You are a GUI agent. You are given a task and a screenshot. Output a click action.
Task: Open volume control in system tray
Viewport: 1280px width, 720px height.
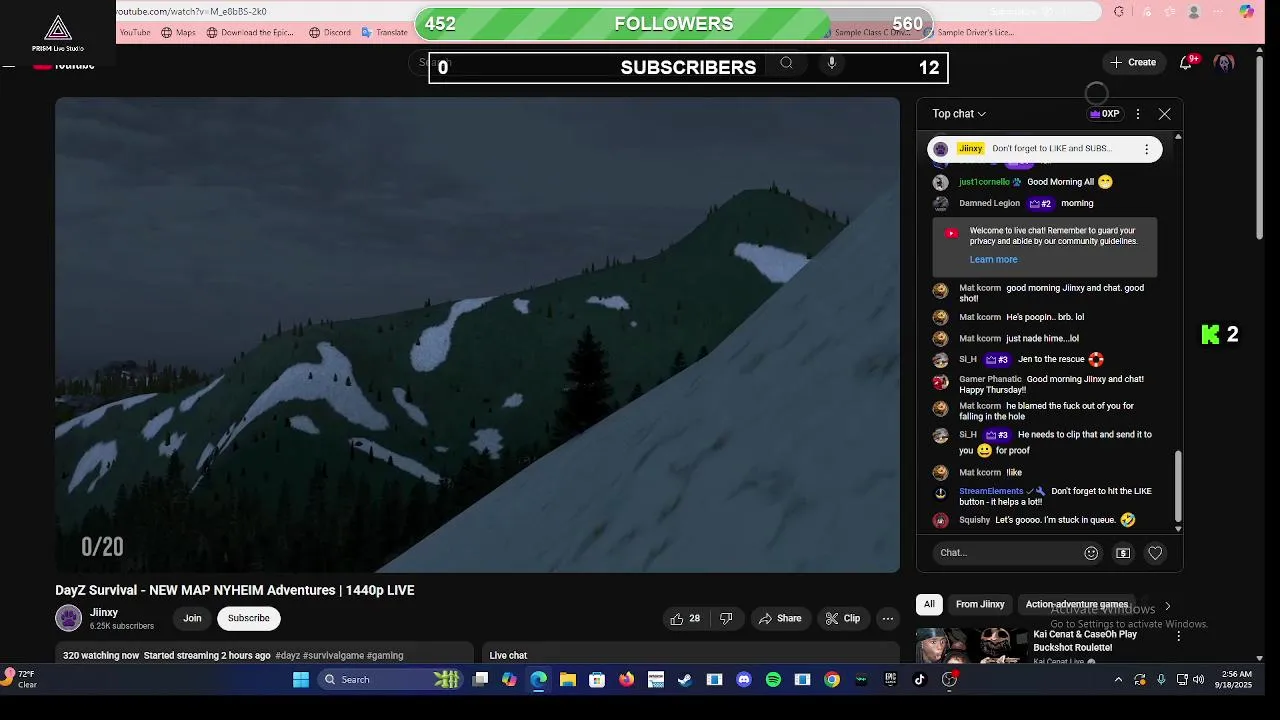tap(1198, 680)
